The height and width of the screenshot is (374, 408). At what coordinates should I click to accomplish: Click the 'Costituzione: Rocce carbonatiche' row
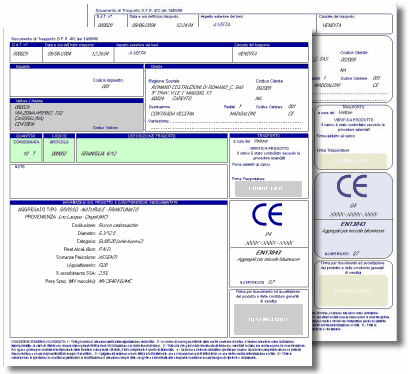105,225
